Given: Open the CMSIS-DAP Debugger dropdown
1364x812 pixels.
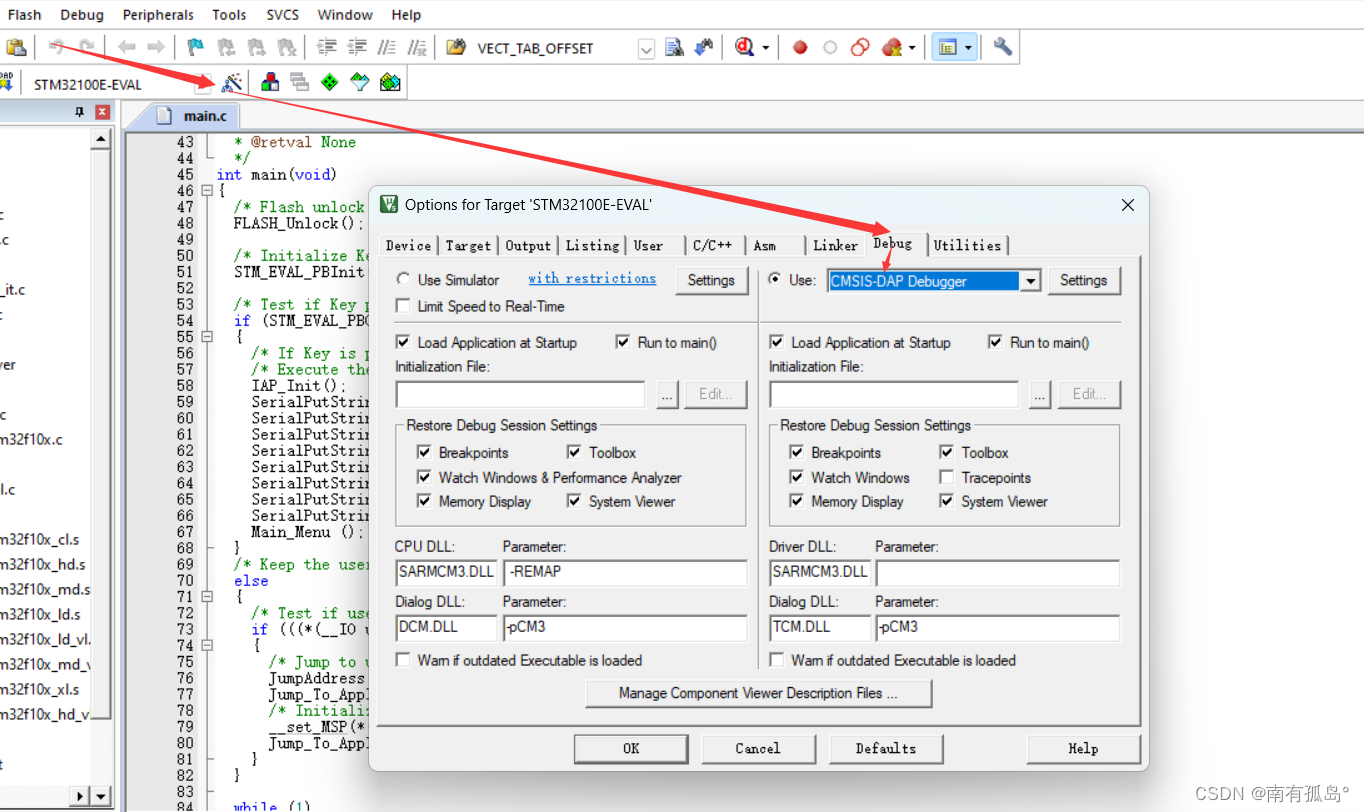Looking at the screenshot, I should (1031, 281).
